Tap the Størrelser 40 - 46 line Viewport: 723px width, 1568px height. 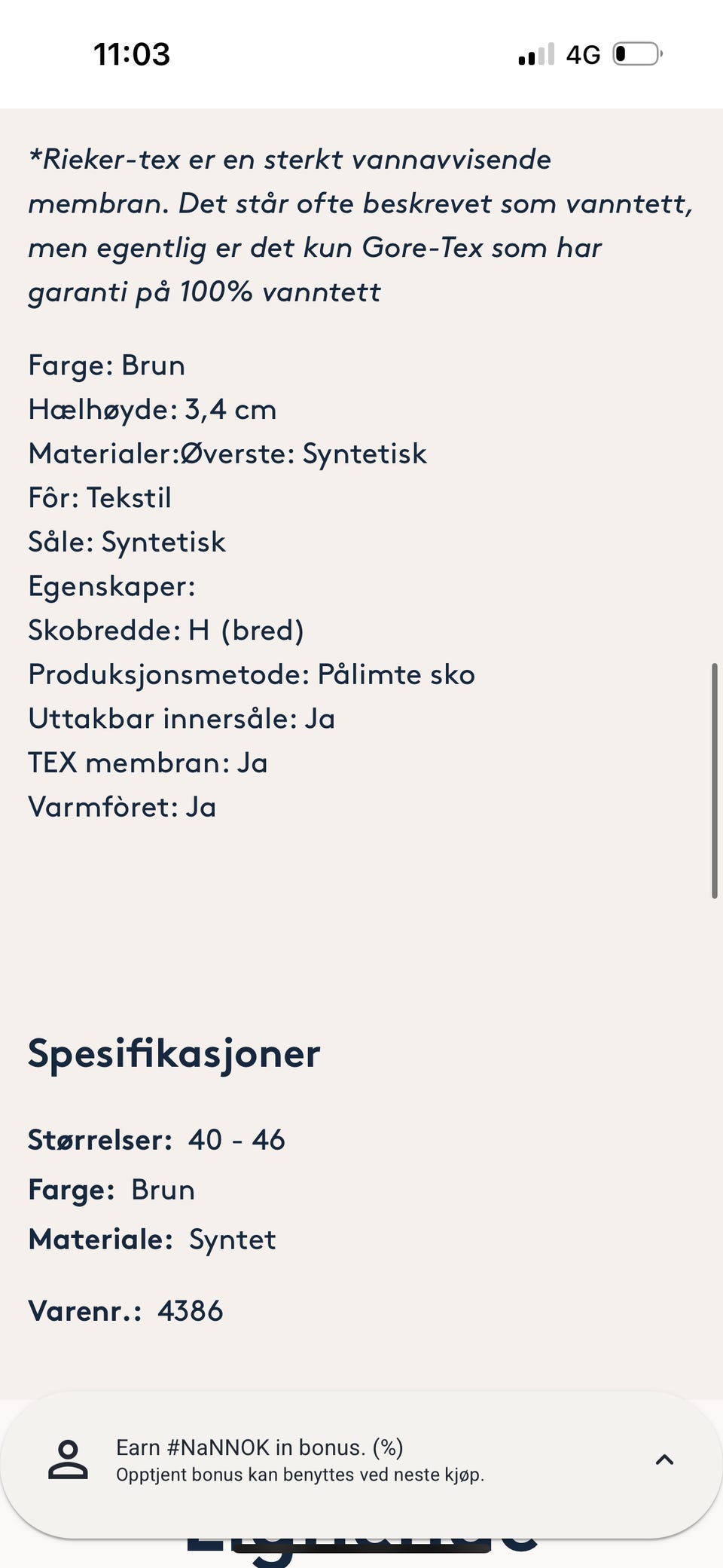157,1140
